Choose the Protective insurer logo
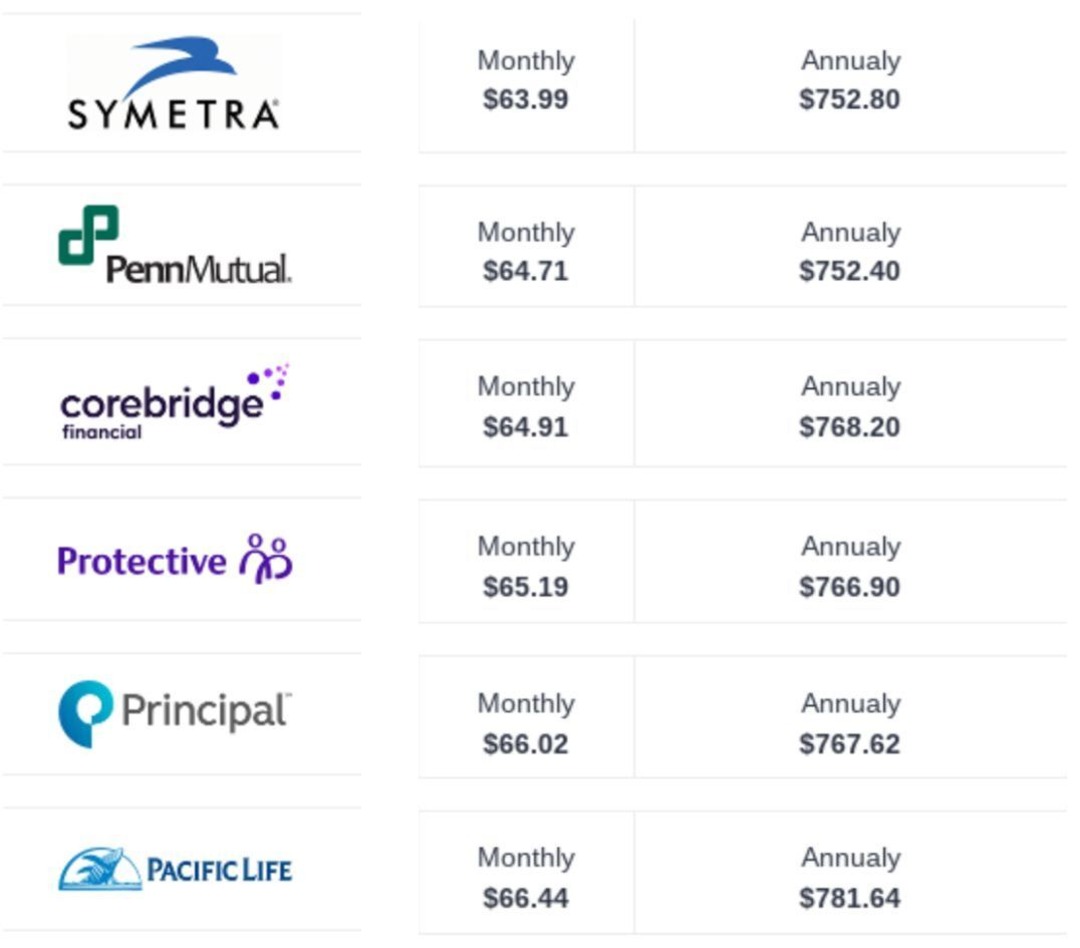1080x948 pixels. point(175,559)
